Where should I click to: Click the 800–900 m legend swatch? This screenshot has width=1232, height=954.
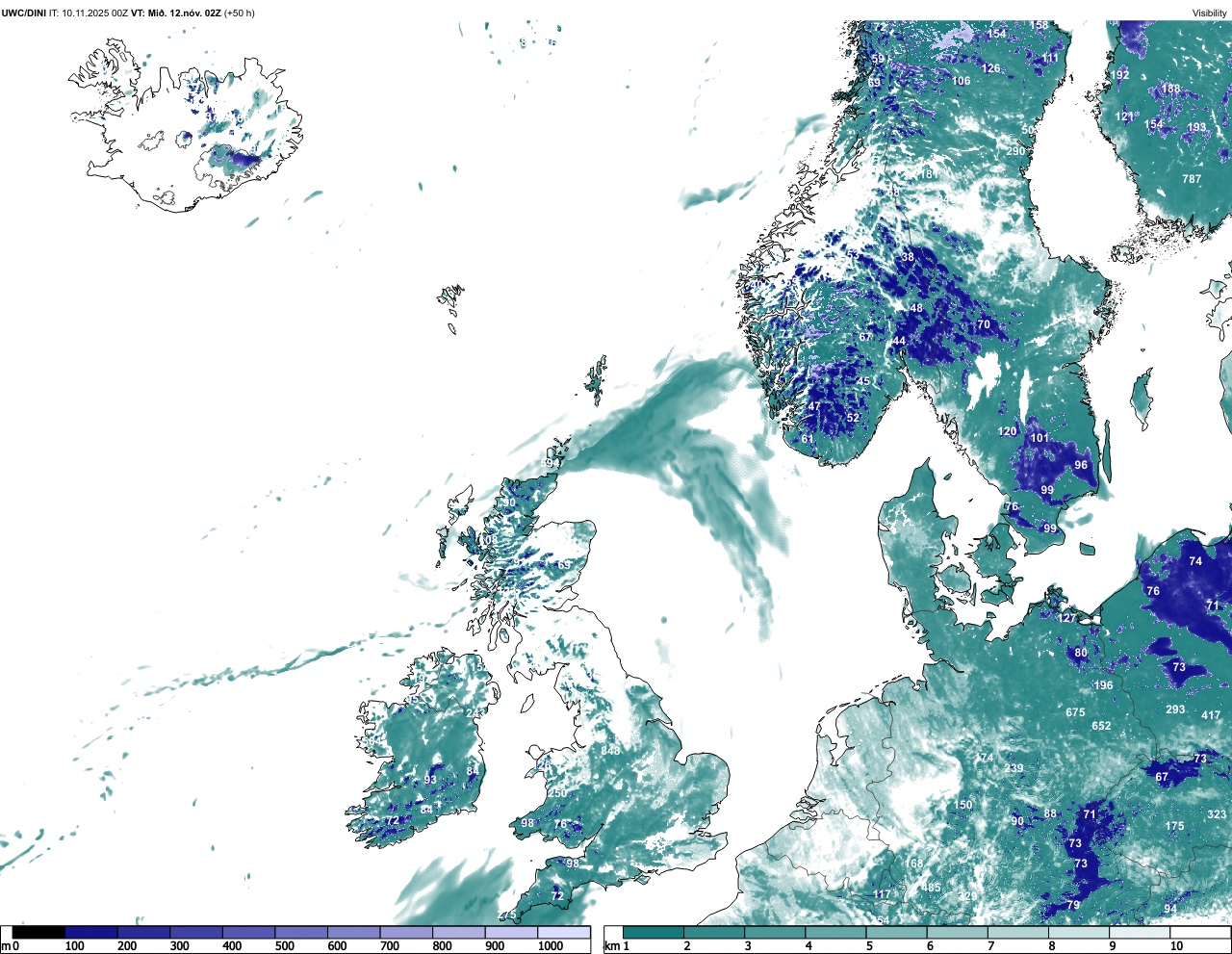point(458,933)
